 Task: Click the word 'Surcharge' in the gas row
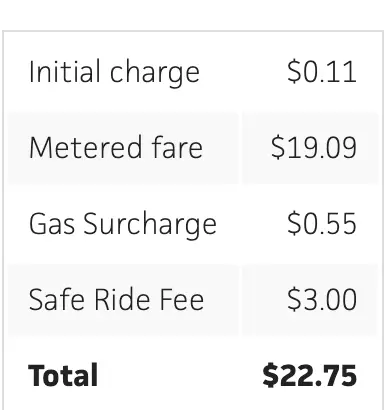150,225
